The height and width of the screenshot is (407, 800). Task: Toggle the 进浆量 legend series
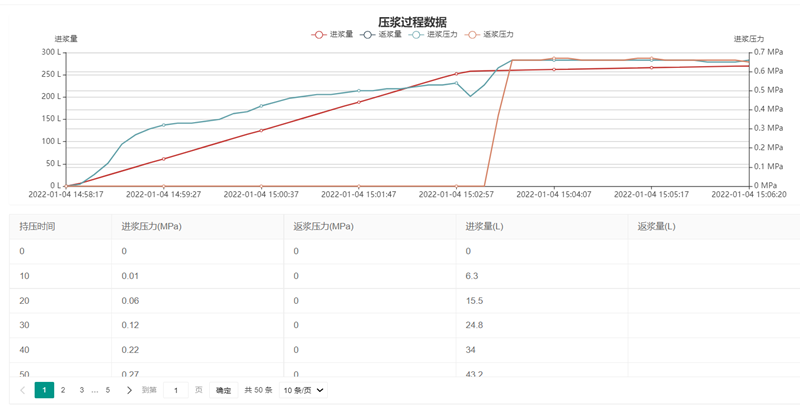tap(332, 35)
